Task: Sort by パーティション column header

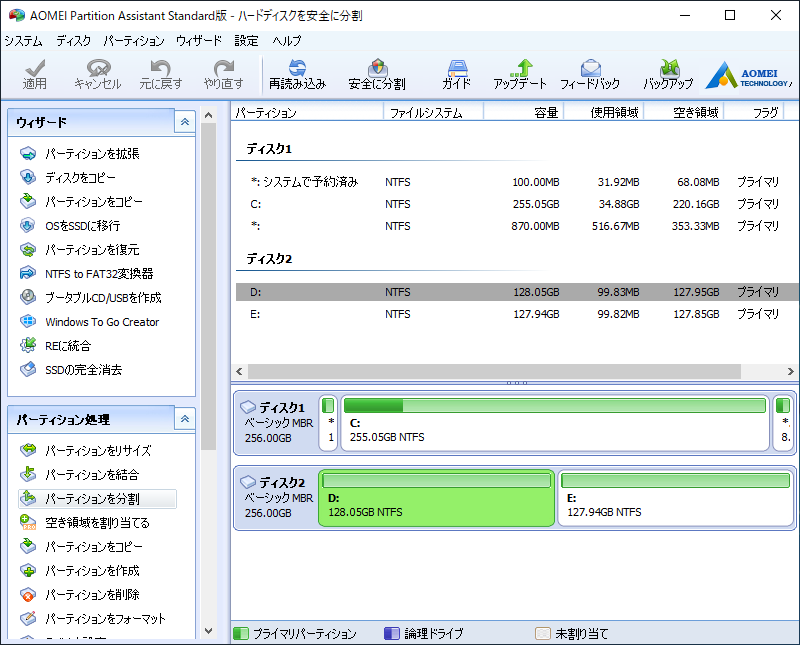Action: click(307, 113)
